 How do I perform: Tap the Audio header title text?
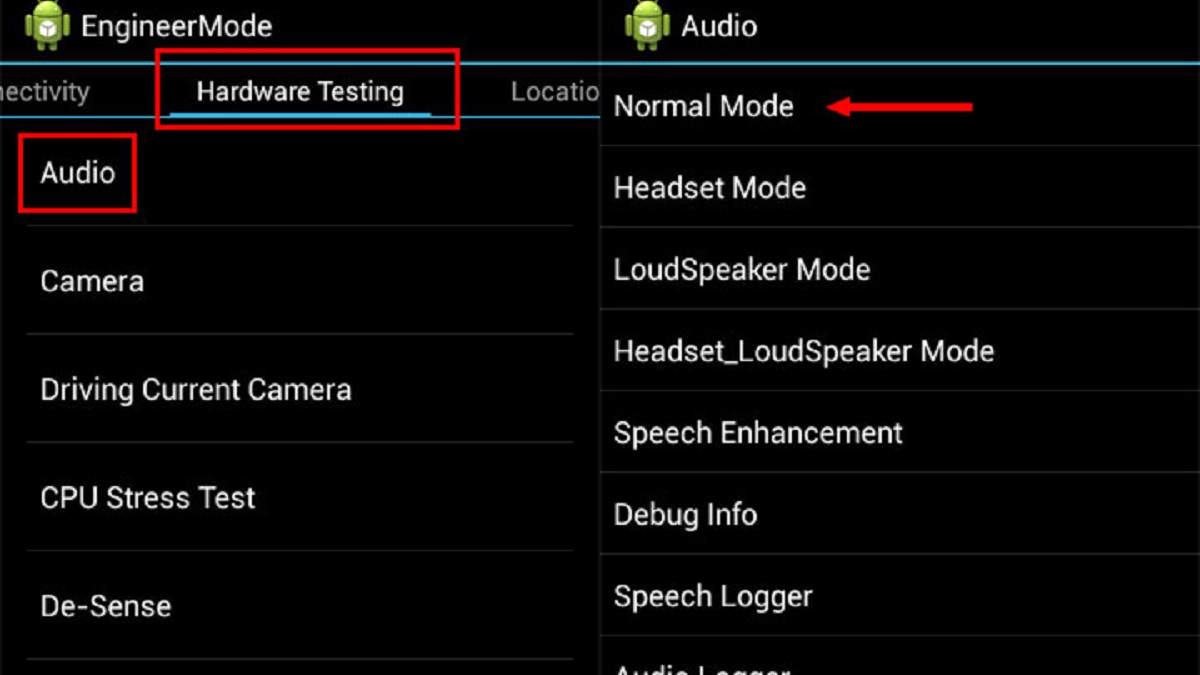[719, 26]
